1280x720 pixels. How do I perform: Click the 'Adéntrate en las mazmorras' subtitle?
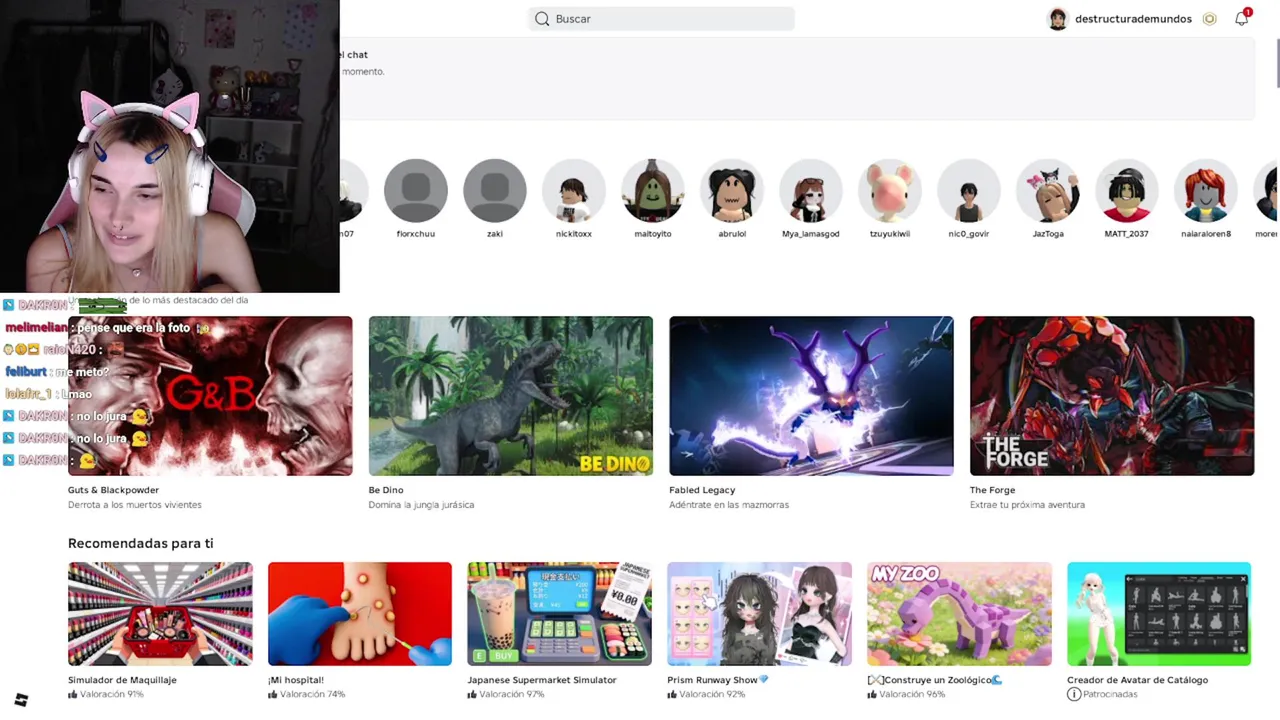point(729,505)
